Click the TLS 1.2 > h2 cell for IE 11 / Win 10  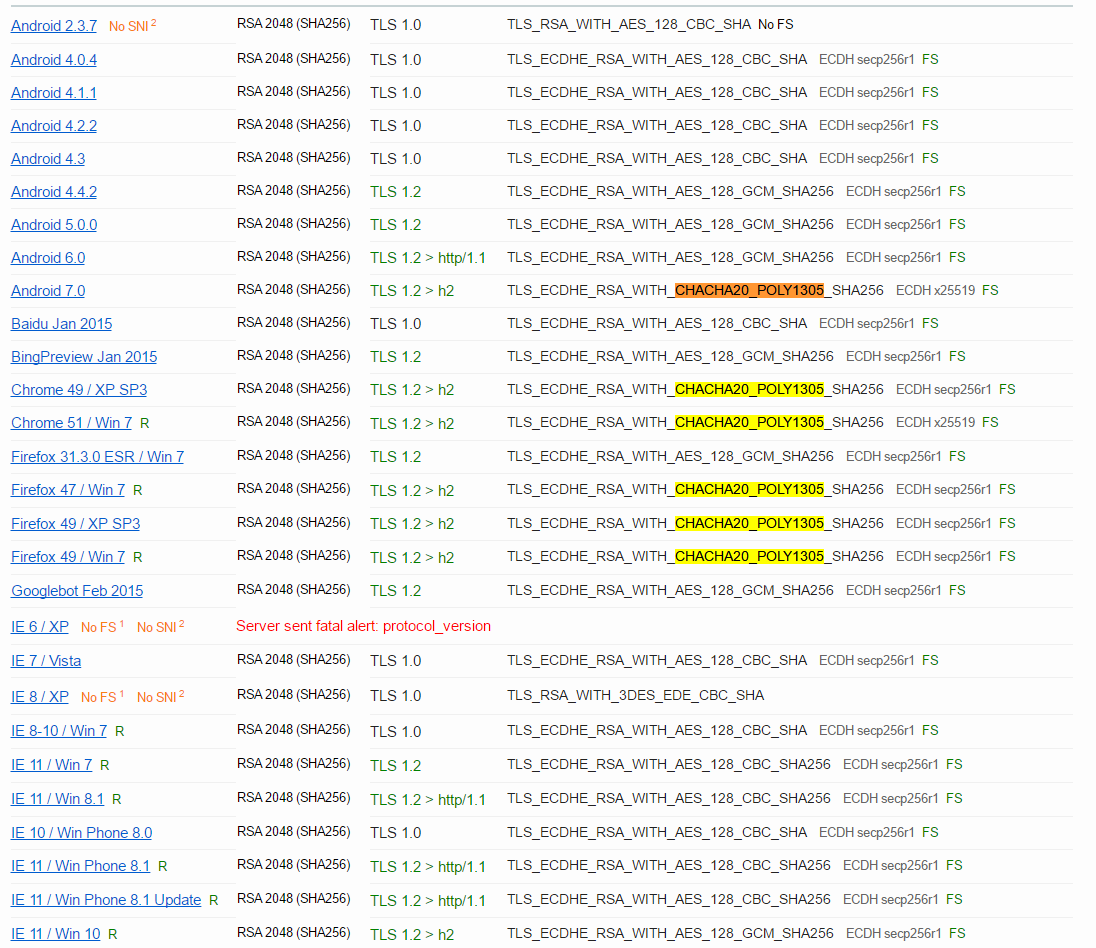click(x=412, y=935)
